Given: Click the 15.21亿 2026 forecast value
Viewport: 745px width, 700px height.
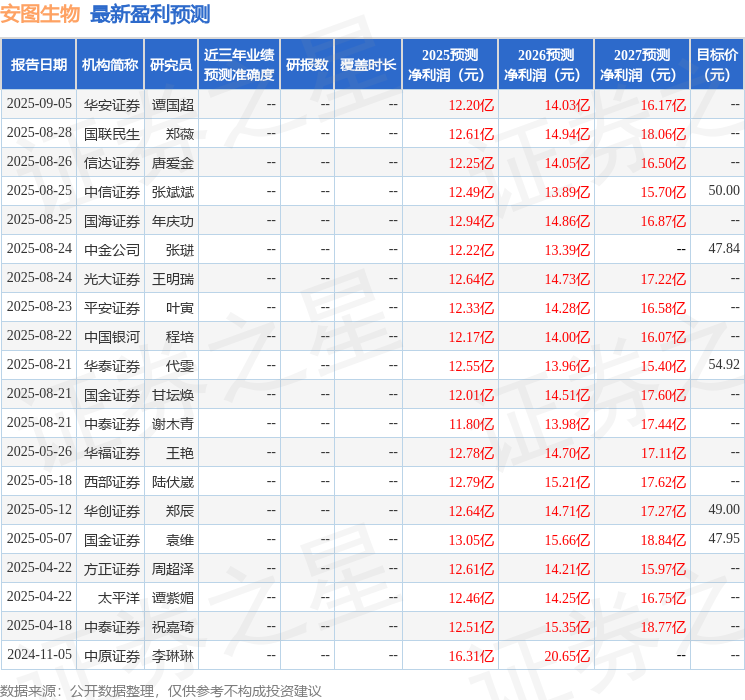Looking at the screenshot, I should 567,482.
